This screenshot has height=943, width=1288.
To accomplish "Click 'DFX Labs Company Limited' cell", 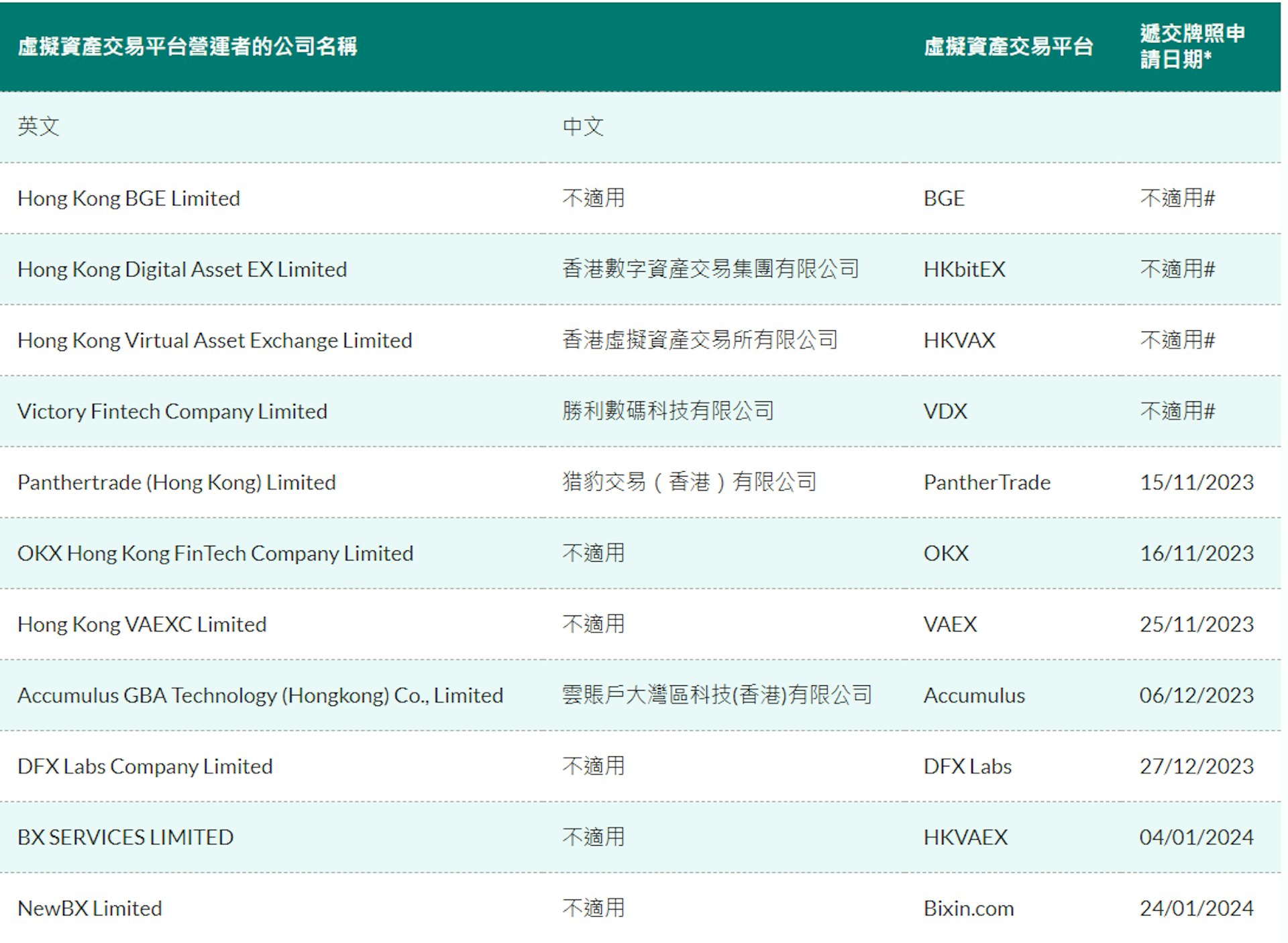I will pos(145,766).
